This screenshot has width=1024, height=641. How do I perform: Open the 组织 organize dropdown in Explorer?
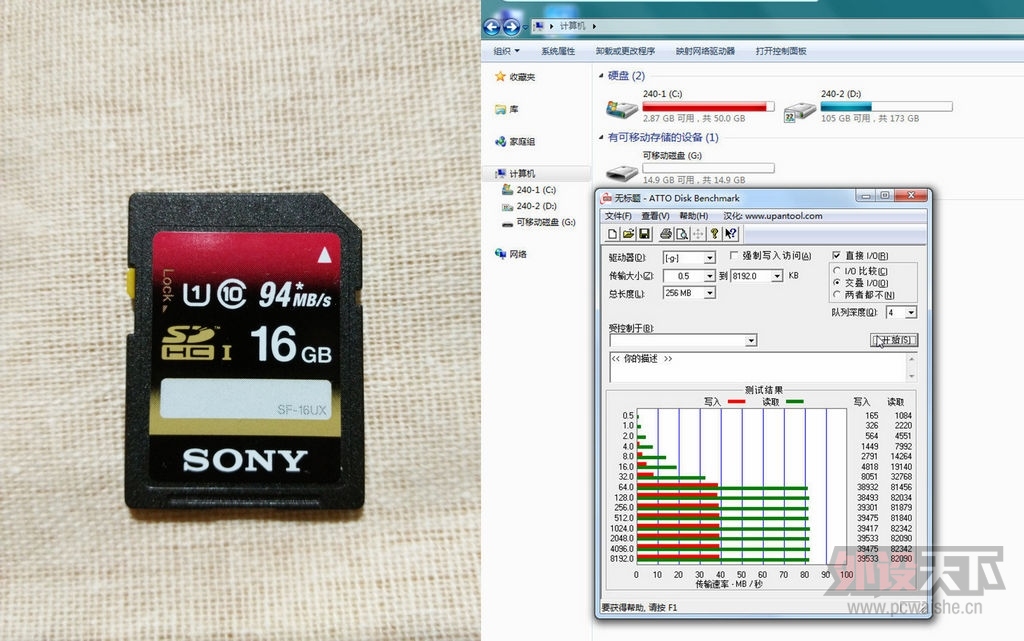click(x=507, y=51)
